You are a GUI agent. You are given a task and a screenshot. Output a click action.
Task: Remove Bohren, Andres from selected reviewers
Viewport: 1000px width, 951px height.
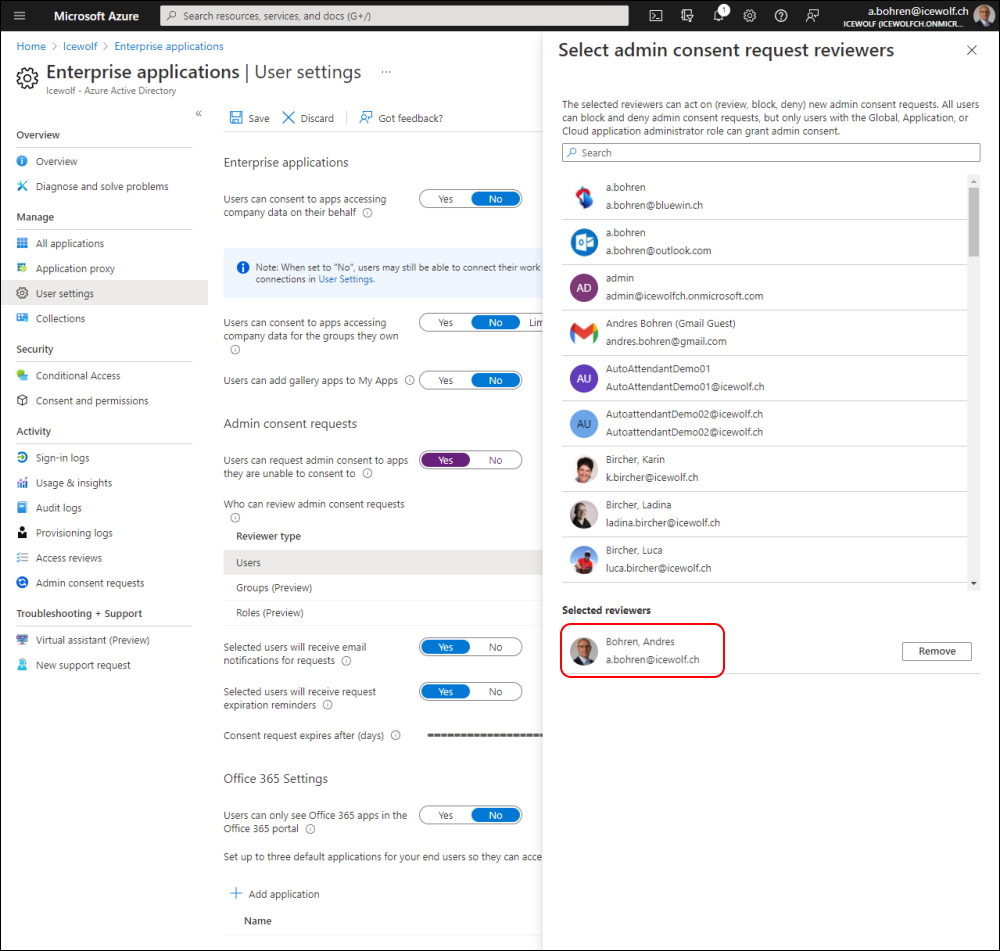pos(936,651)
